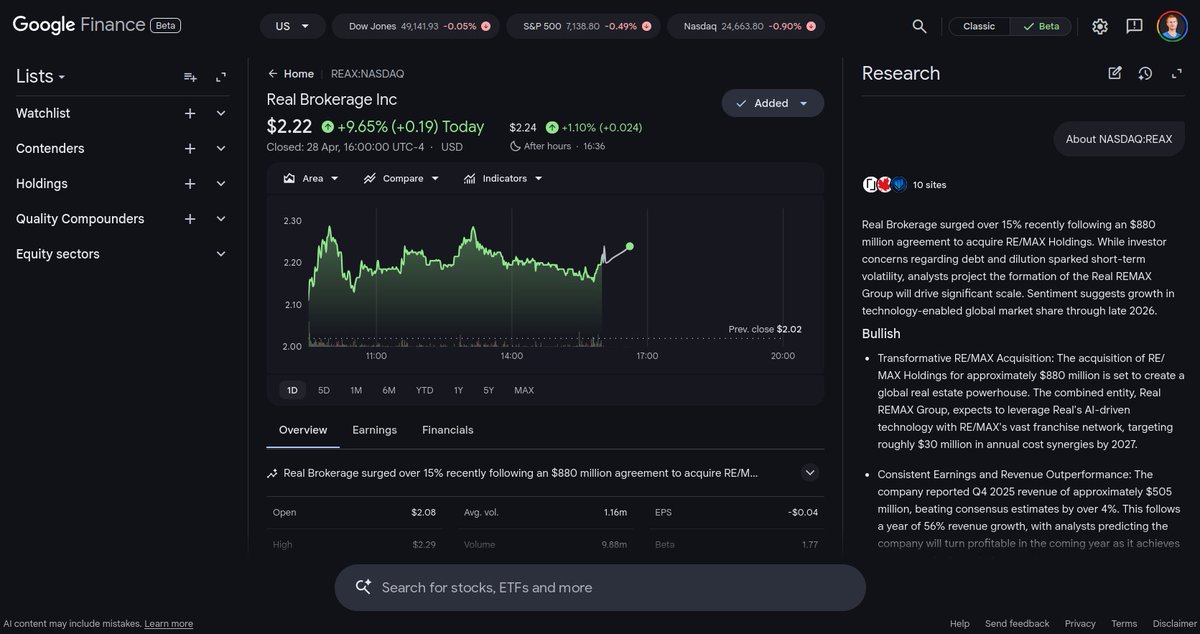
Task: Open the feedback icon beside settings
Action: point(1134,26)
